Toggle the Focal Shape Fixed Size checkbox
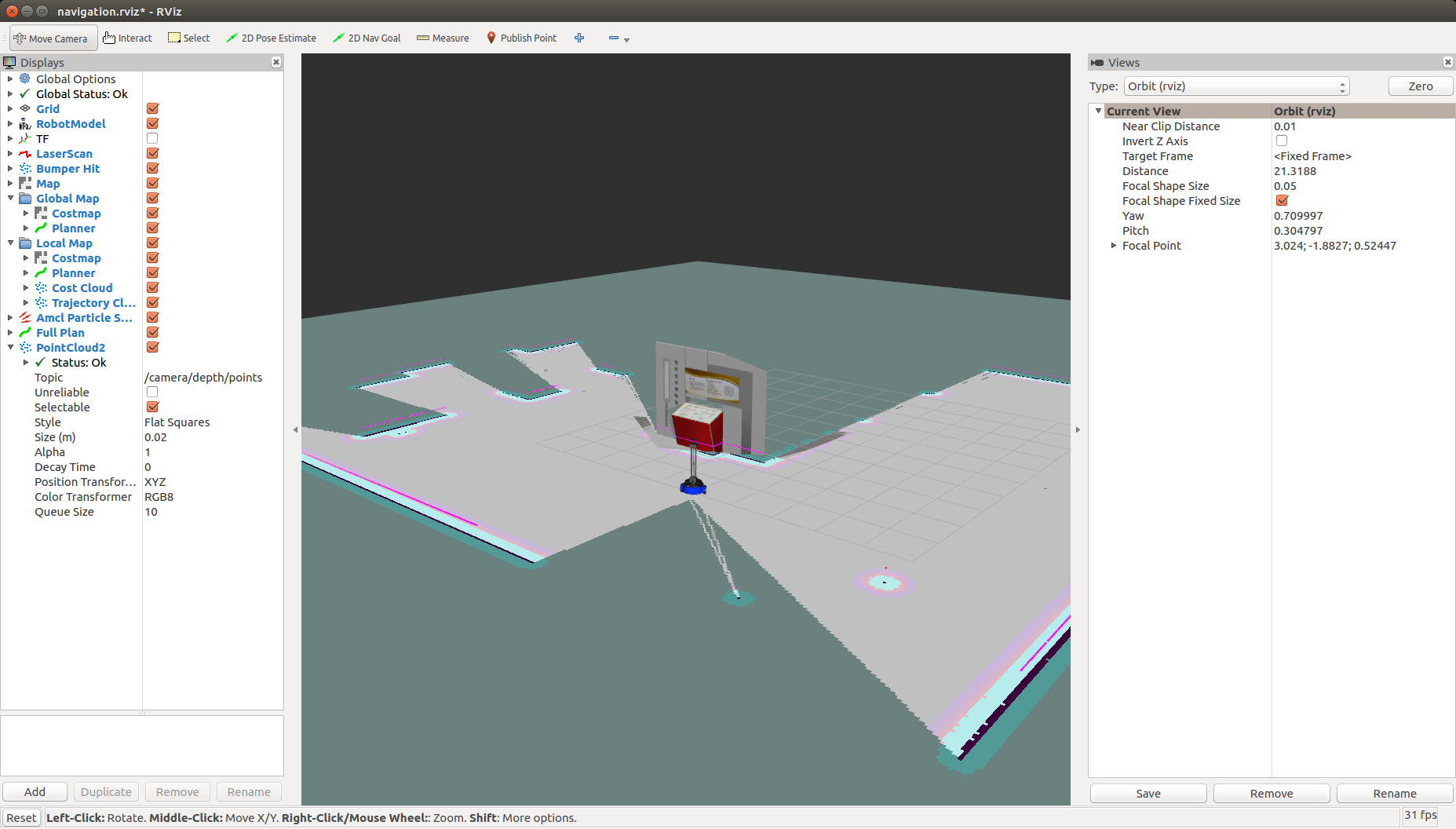Screen dimensions: 1456x829 point(1282,200)
